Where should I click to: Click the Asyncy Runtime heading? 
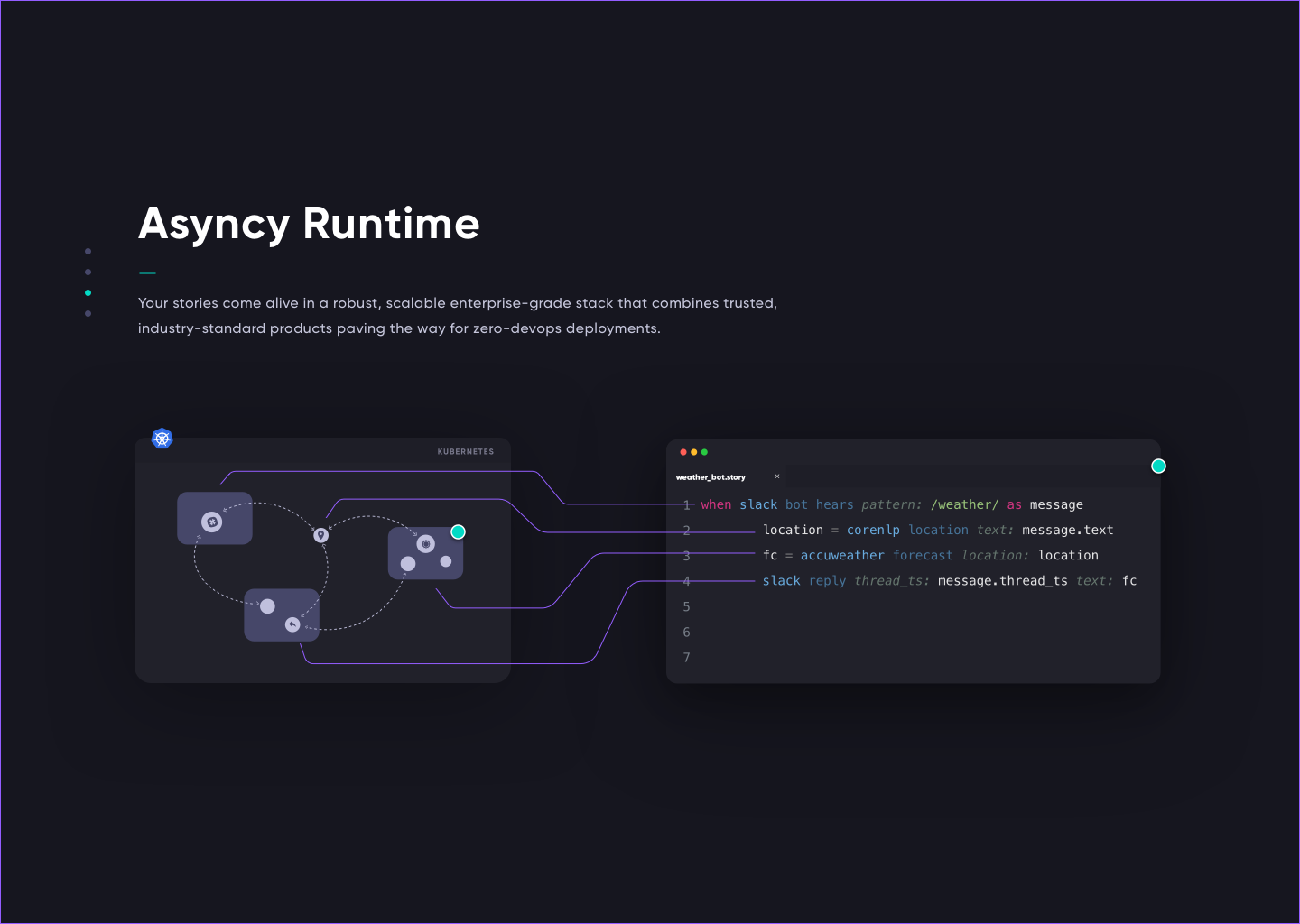[309, 224]
